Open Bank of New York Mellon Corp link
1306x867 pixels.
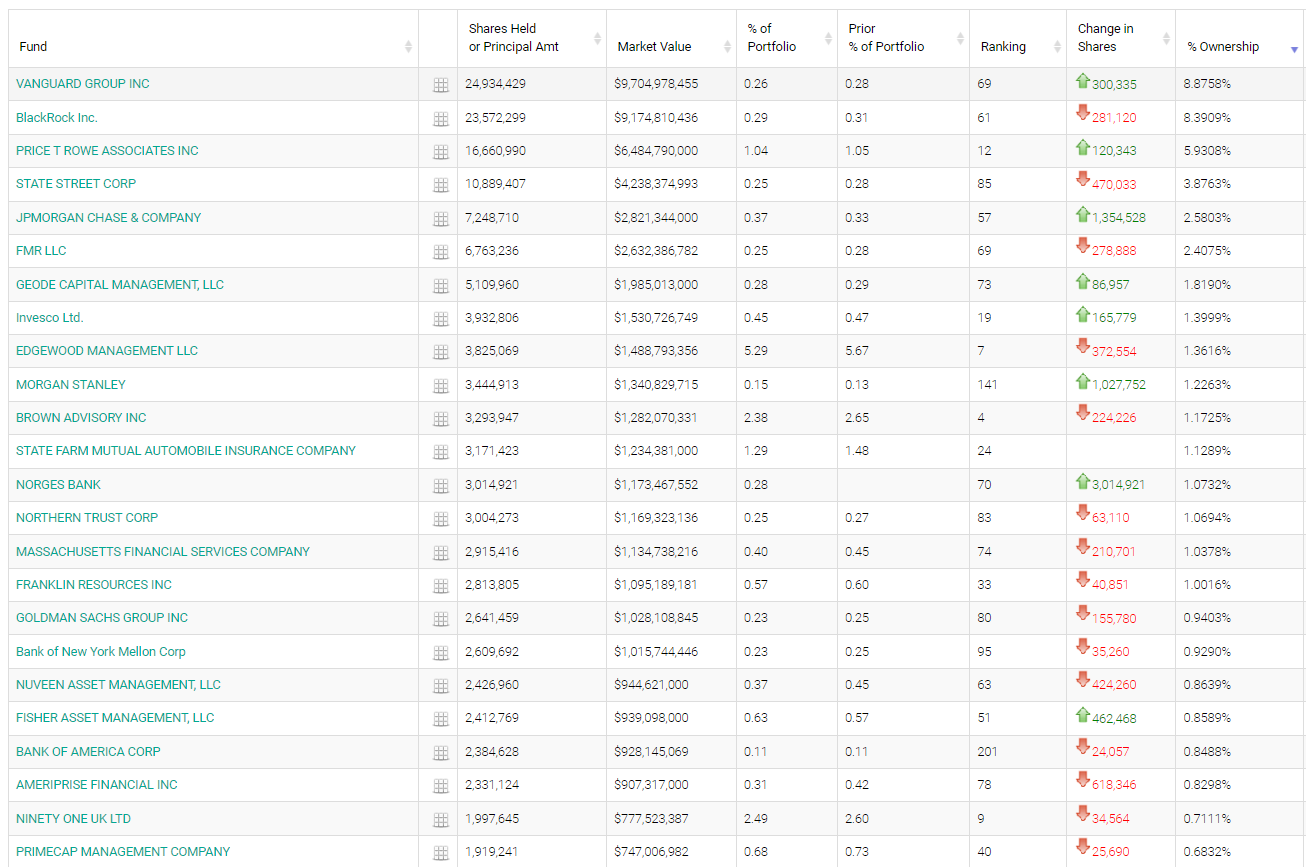coord(101,652)
